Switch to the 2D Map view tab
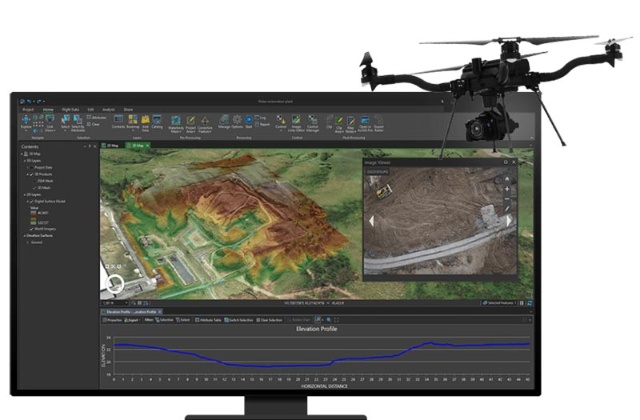Screen dimensions: 640x420 (x=110, y=145)
